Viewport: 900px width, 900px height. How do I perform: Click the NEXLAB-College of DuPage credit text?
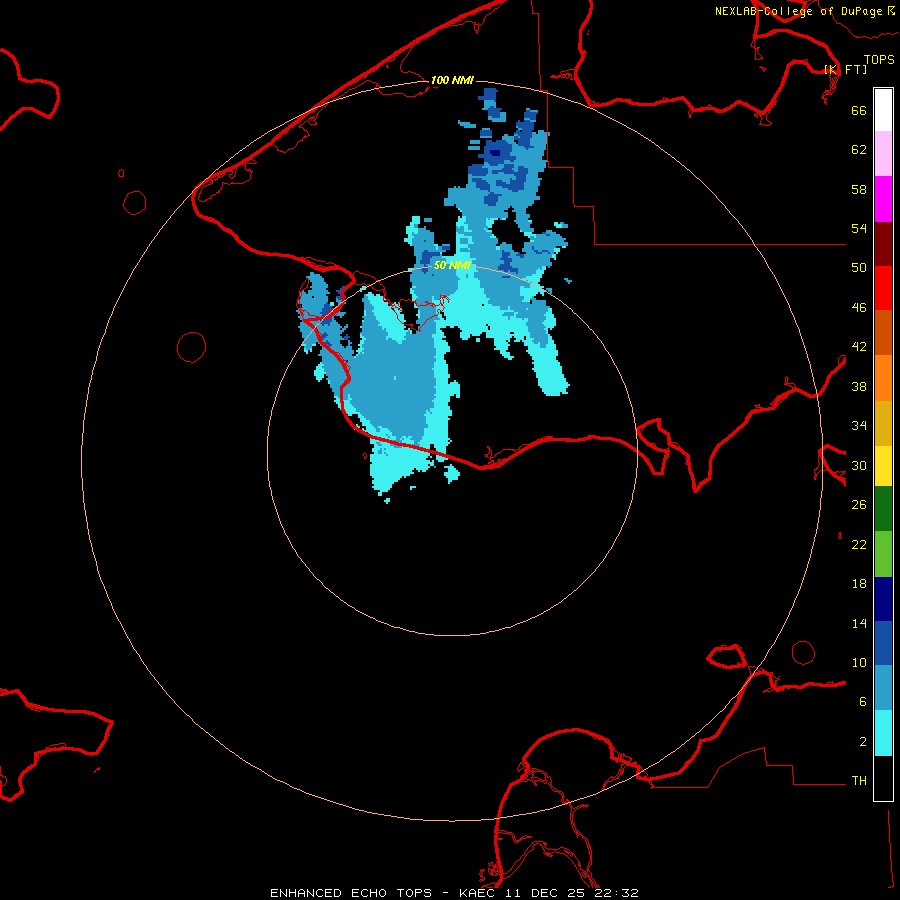[x=798, y=11]
